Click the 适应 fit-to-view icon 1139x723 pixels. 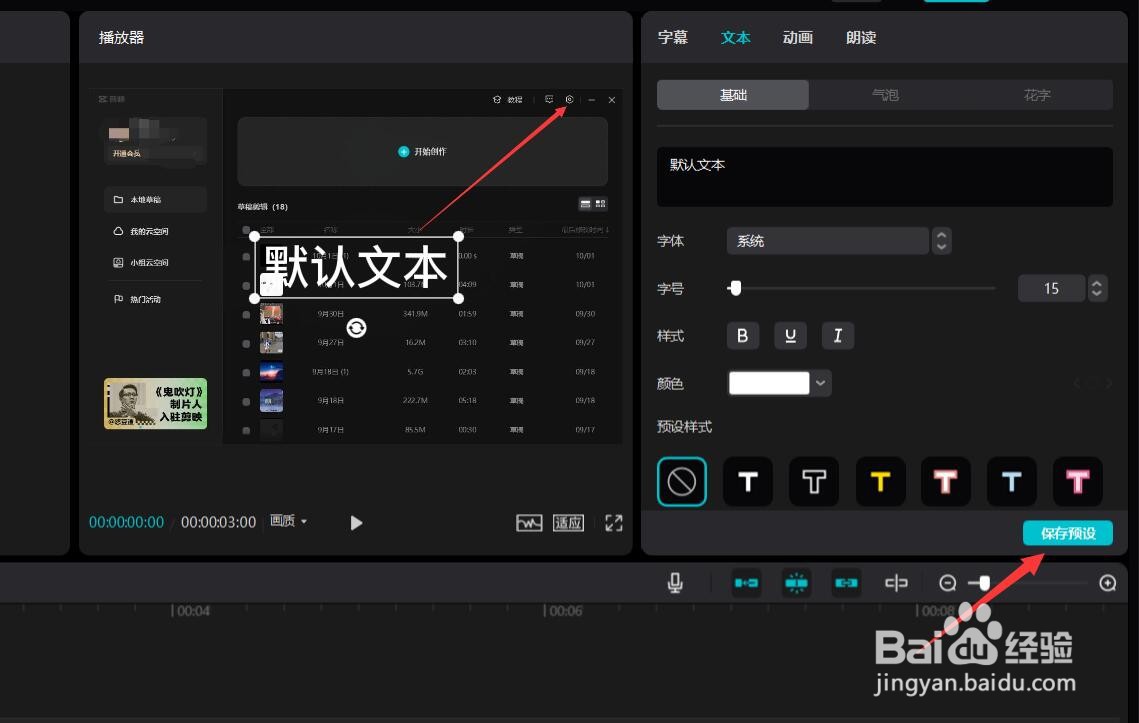tap(568, 523)
